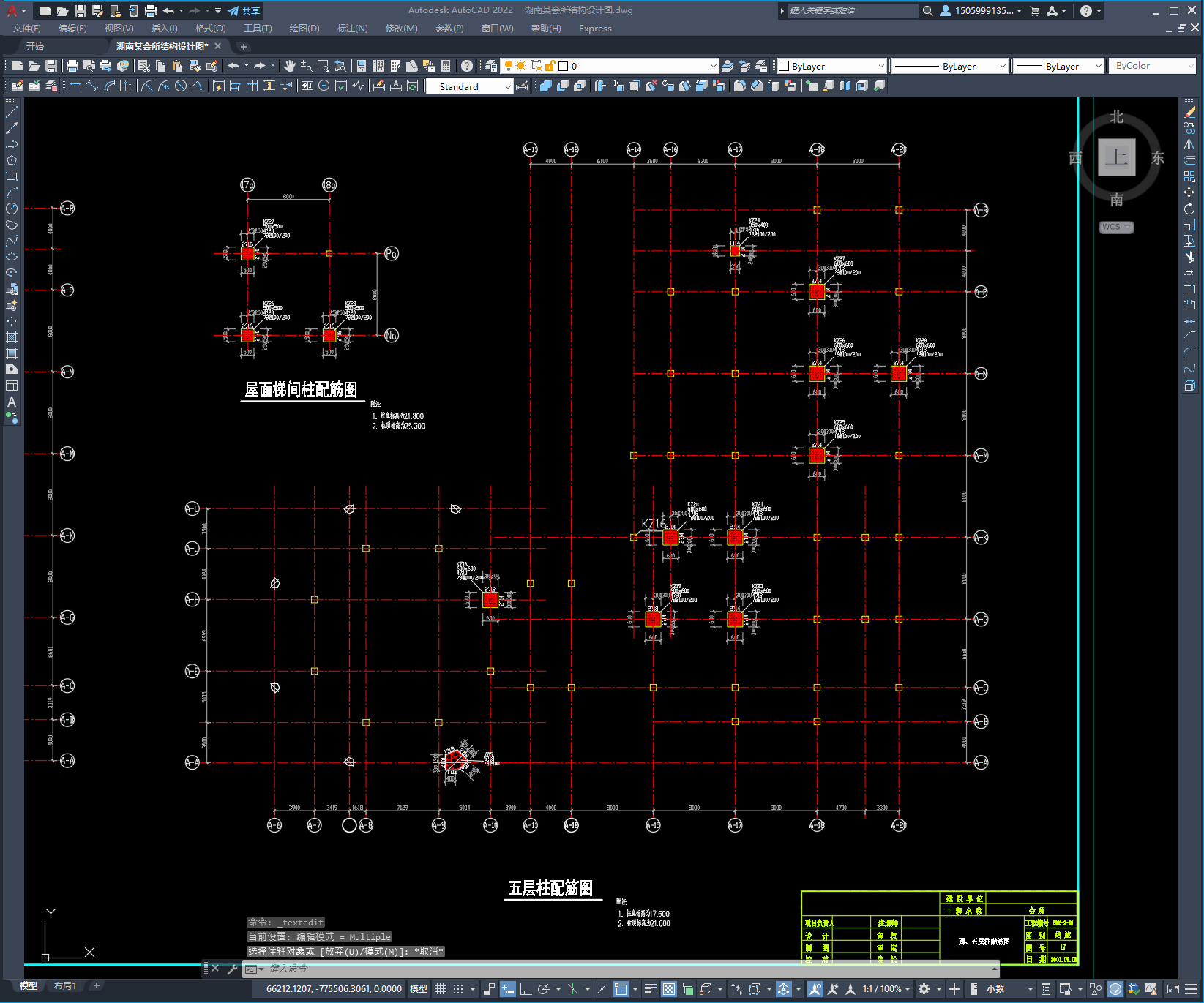
Task: Toggle lineweight display in status bar
Action: [650, 989]
